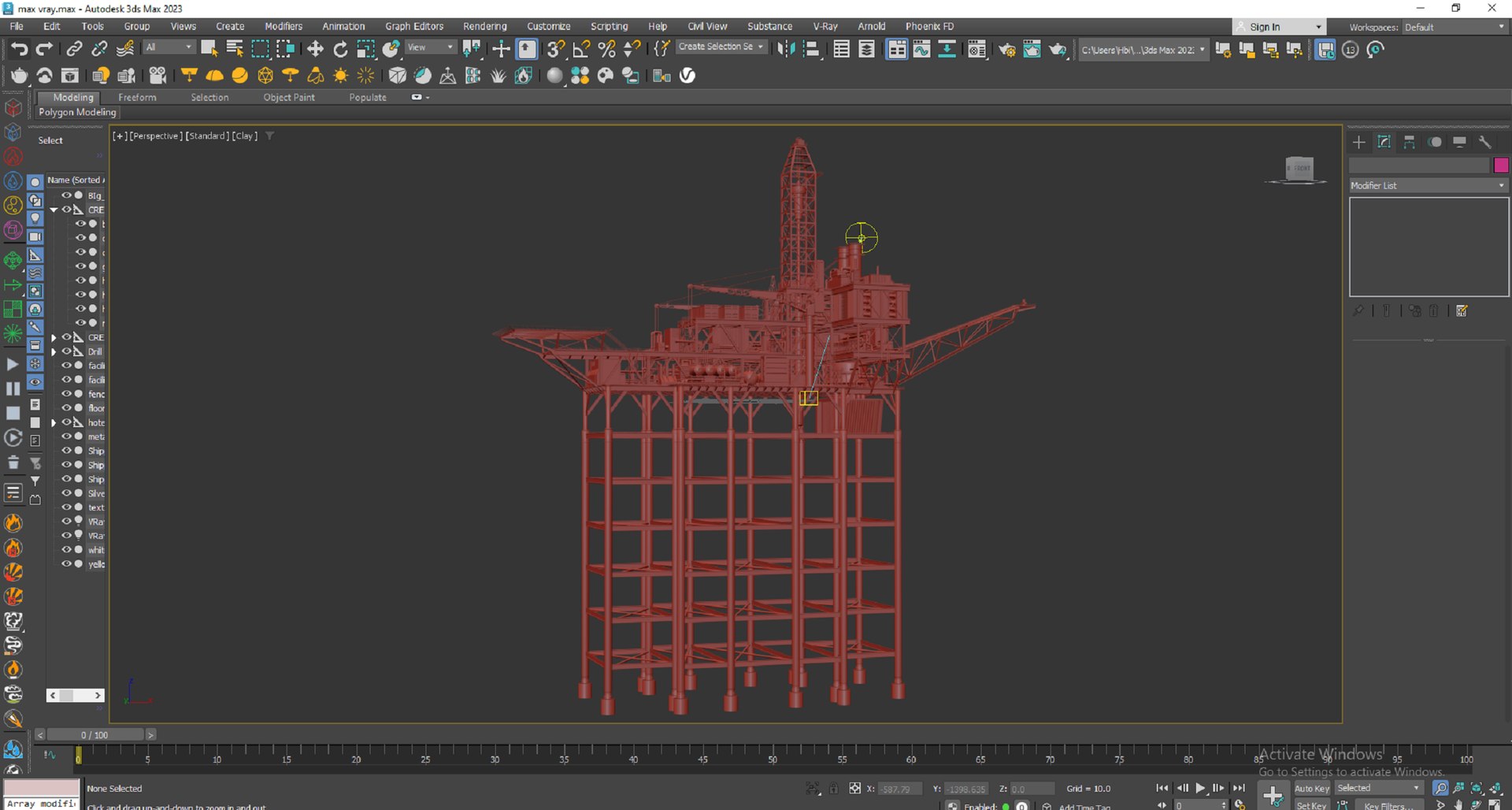Toggle visibility of the floor item
This screenshot has height=810, width=1512.
tap(67, 408)
